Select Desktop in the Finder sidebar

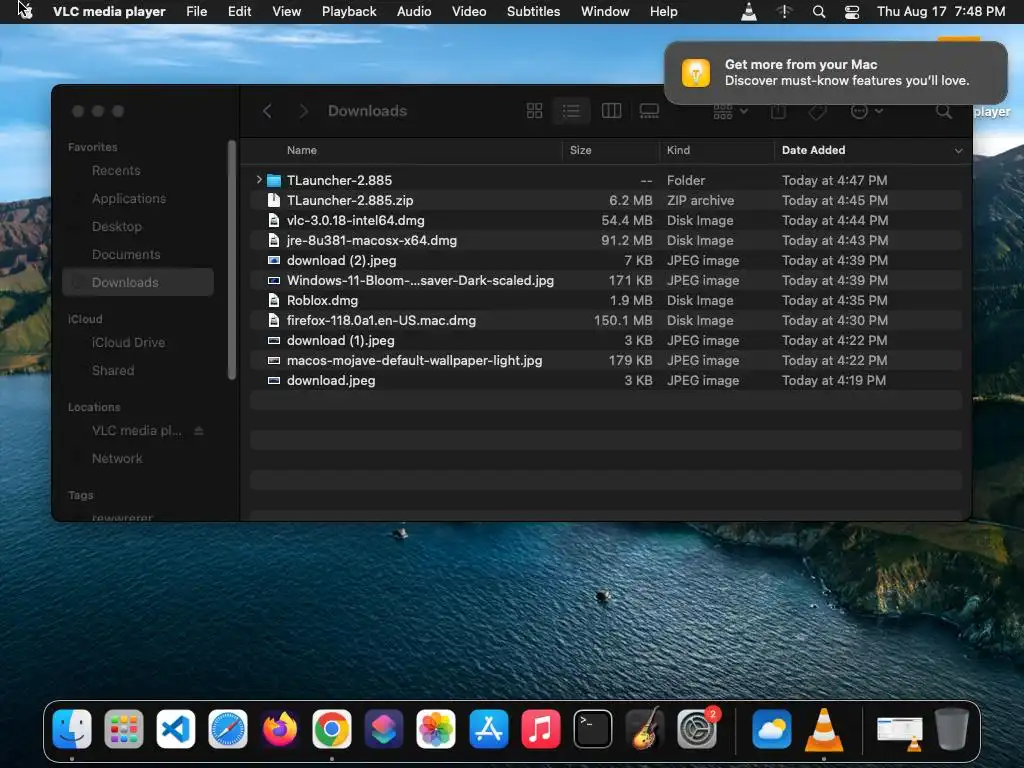(137, 227)
